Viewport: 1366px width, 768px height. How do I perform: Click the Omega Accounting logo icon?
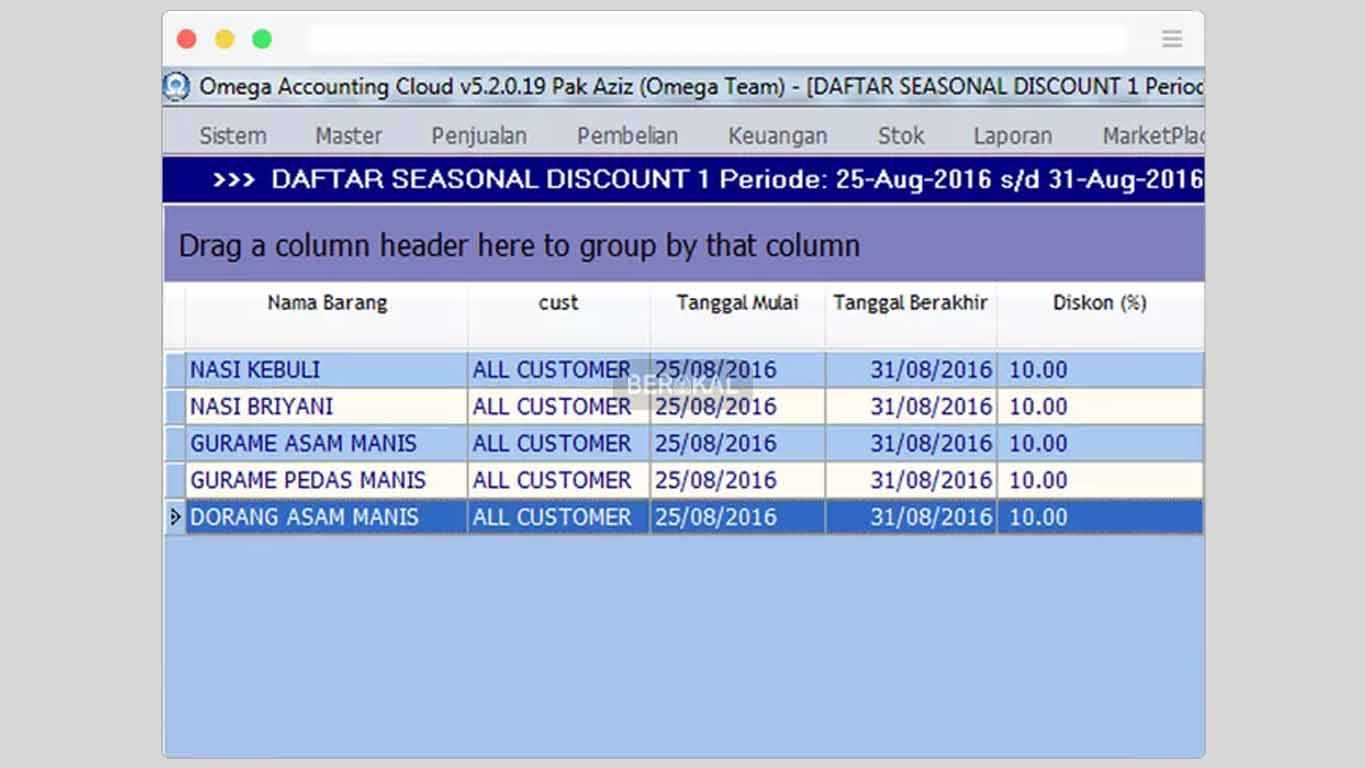tap(175, 88)
